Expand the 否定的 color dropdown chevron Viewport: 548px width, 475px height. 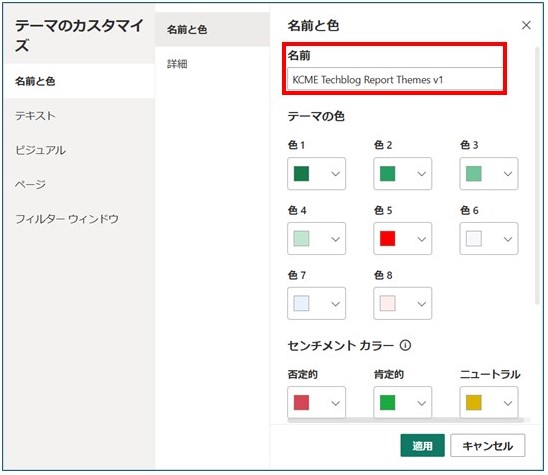(335, 403)
